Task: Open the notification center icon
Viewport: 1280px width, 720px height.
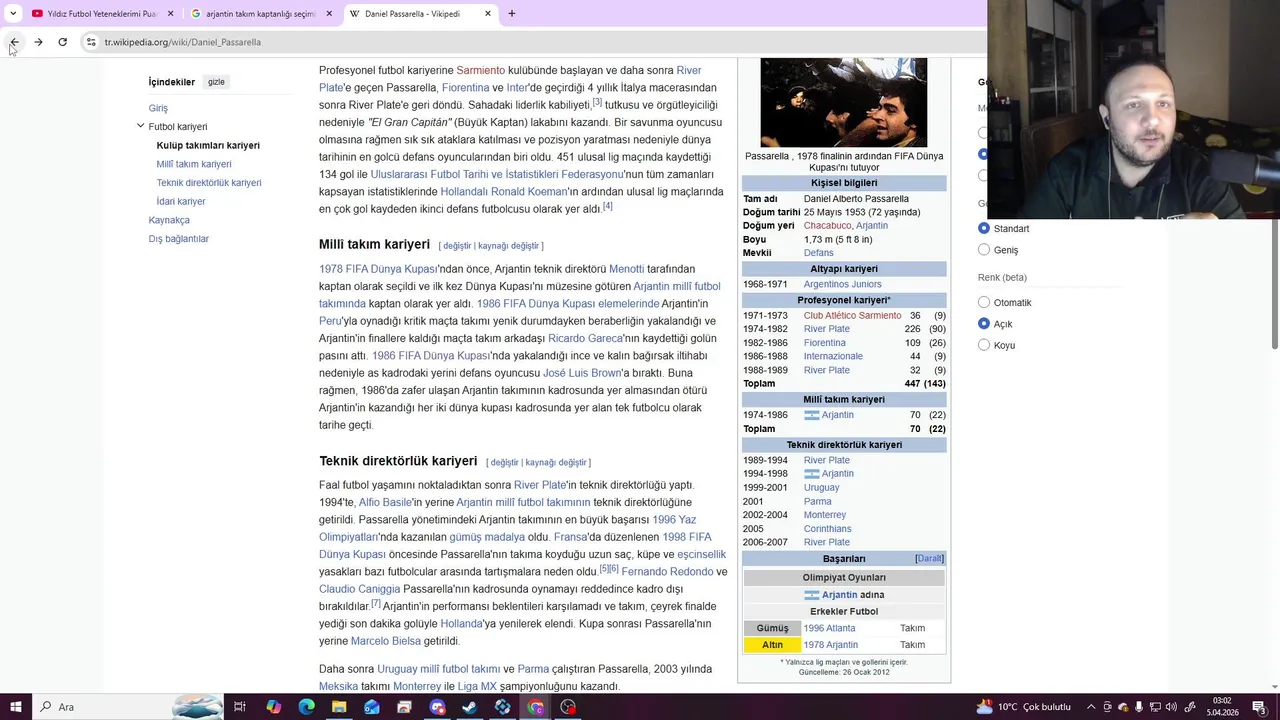Action: point(1259,707)
